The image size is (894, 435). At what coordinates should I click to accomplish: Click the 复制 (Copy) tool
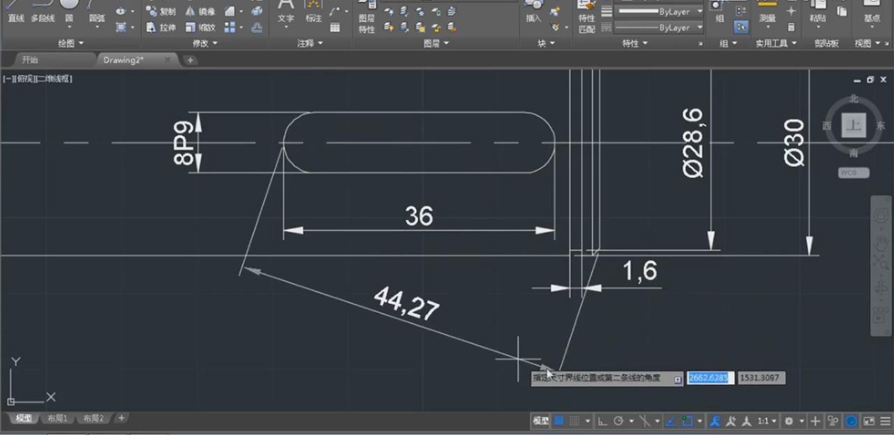click(161, 11)
